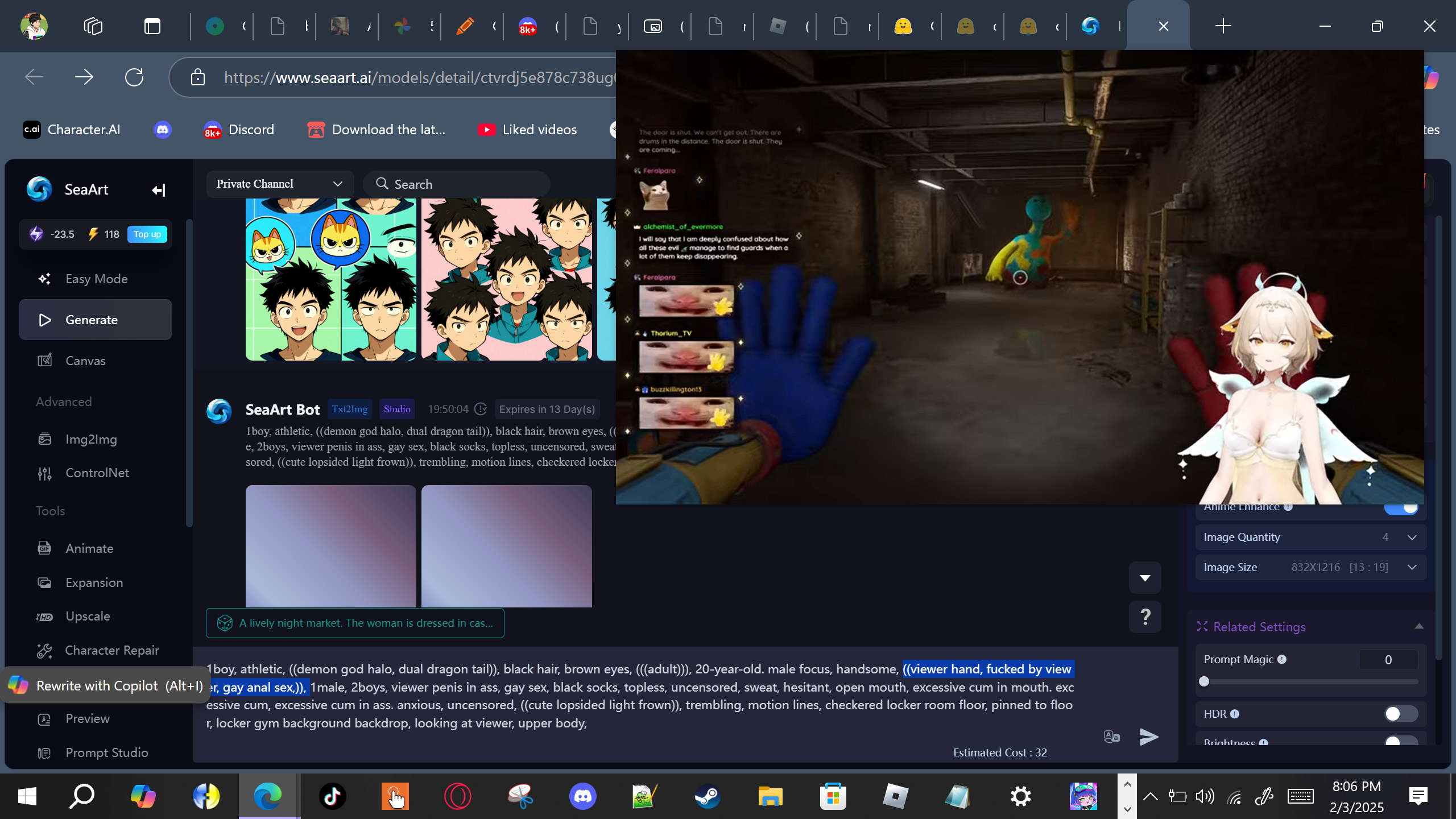Open ControlNet from the sidebar
The image size is (1456, 819).
(96, 473)
